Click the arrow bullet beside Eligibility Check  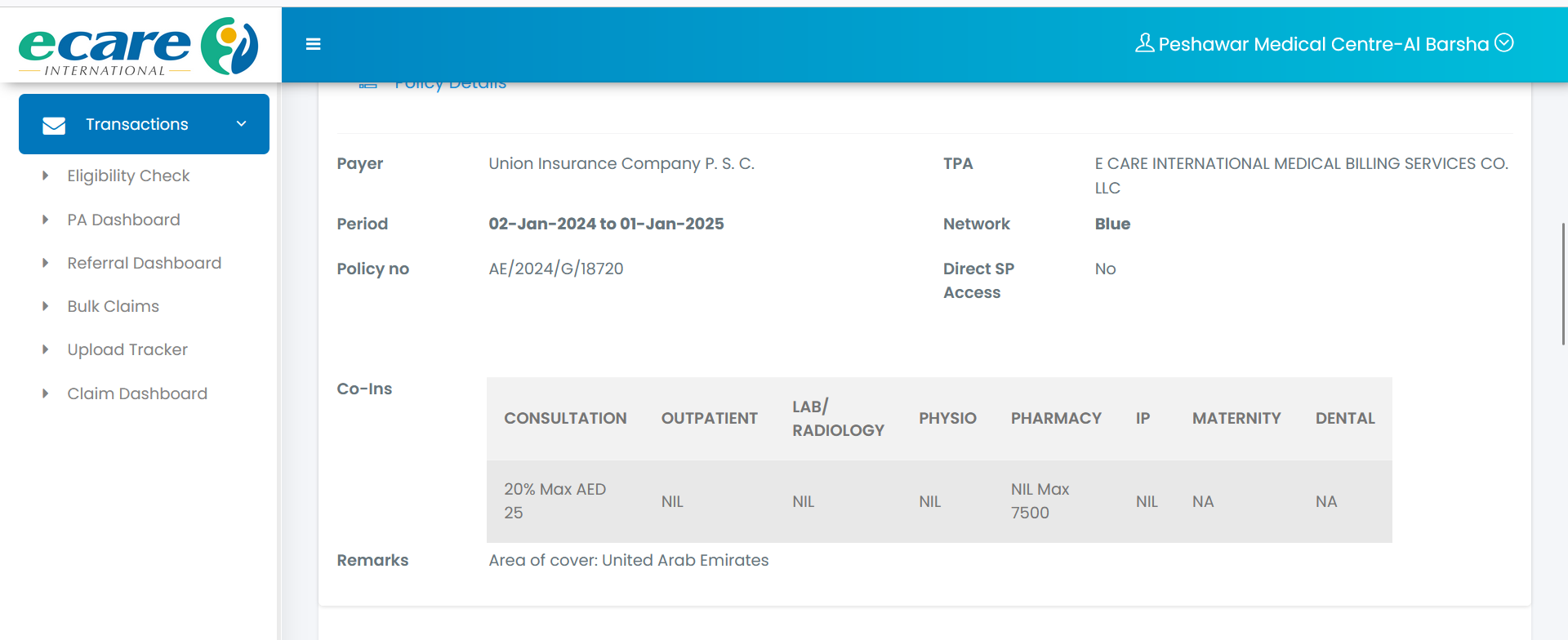pyautogui.click(x=46, y=176)
